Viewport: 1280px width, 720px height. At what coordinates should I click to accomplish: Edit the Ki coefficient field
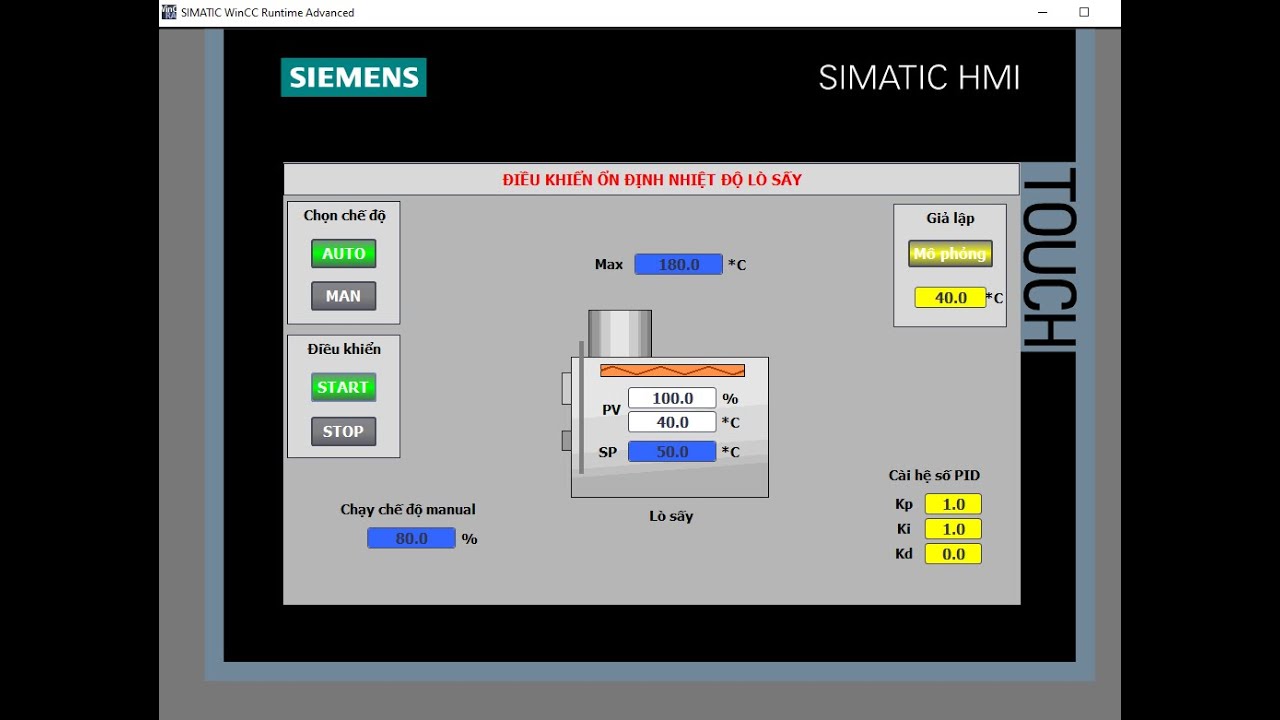[953, 529]
